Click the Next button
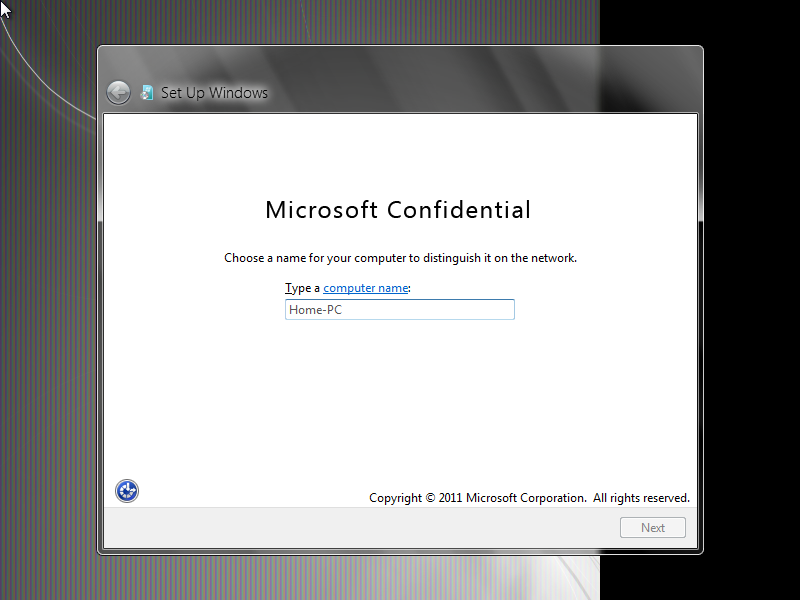The image size is (800, 600). click(653, 528)
